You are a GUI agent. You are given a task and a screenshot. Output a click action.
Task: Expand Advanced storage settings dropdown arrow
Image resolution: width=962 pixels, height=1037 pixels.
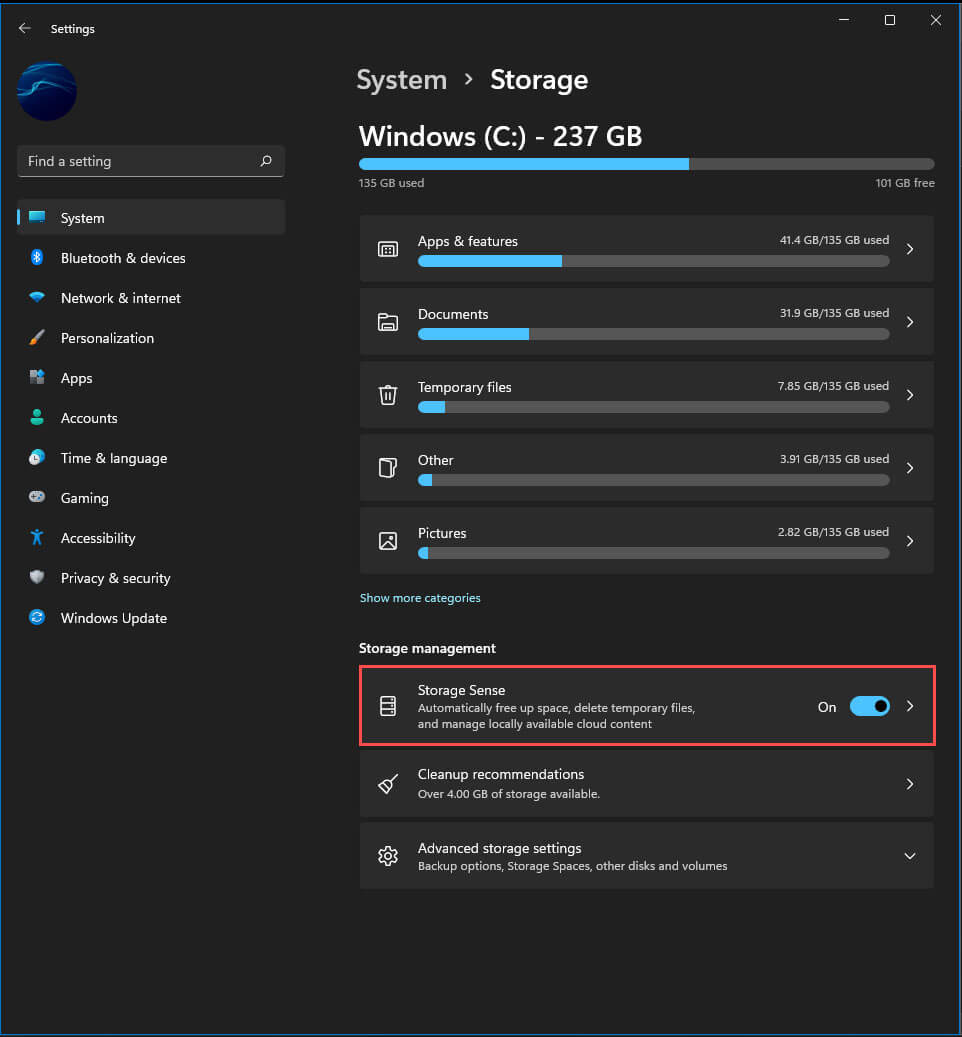pos(910,856)
